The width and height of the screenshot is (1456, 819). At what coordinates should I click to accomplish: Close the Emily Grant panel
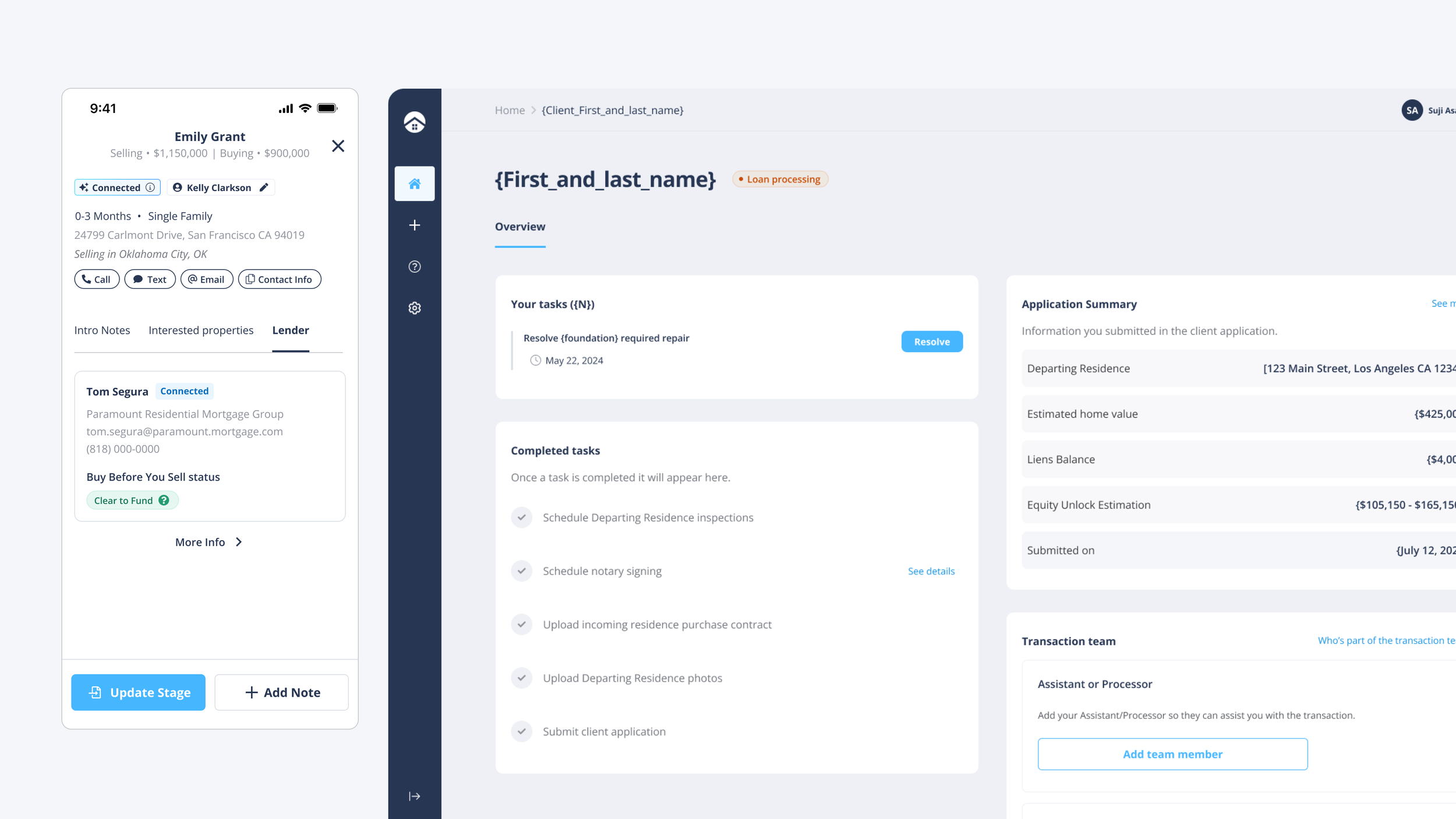(338, 146)
